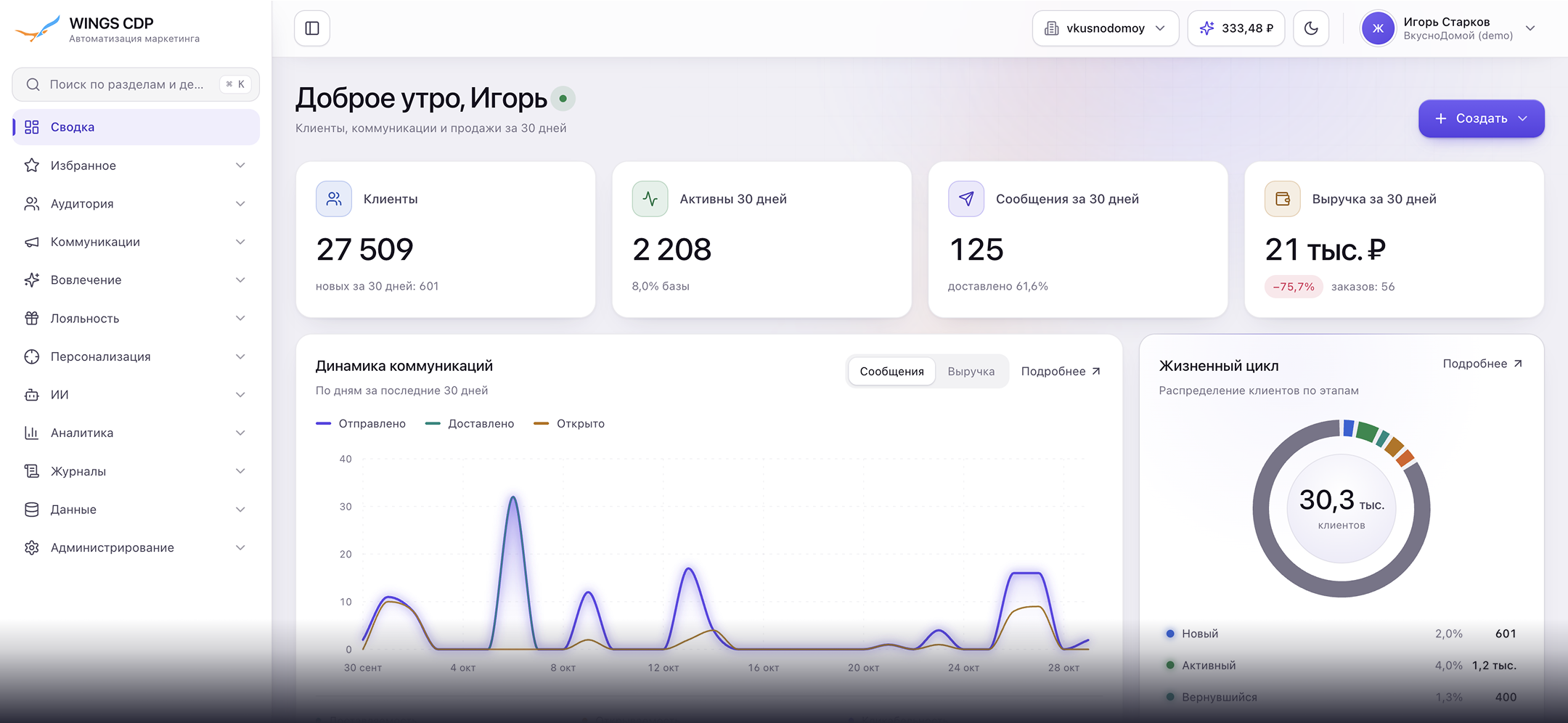
Task: Click the Активны 30 дней pulse icon
Action: click(650, 199)
